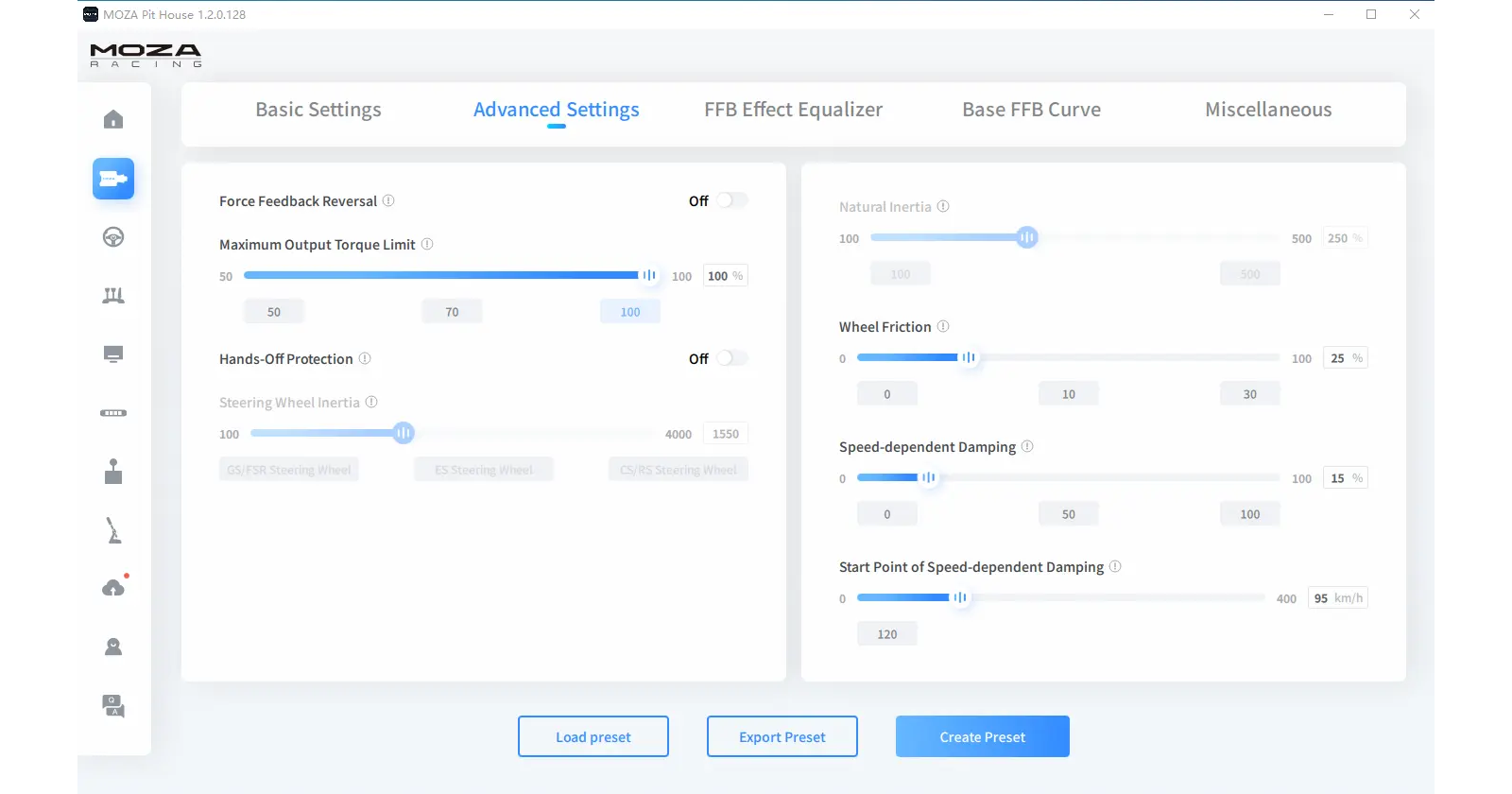Open the Home page in sidebar
1512x794 pixels.
pyautogui.click(x=113, y=119)
